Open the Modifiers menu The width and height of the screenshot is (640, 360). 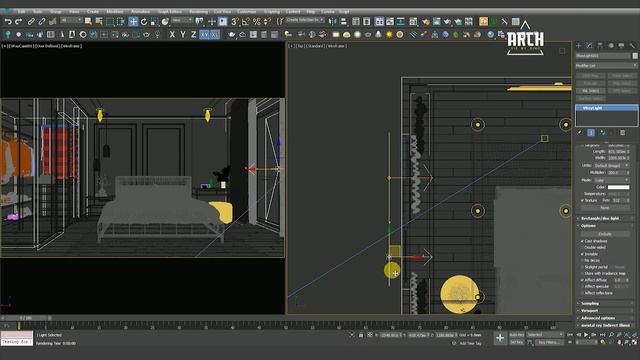115,11
